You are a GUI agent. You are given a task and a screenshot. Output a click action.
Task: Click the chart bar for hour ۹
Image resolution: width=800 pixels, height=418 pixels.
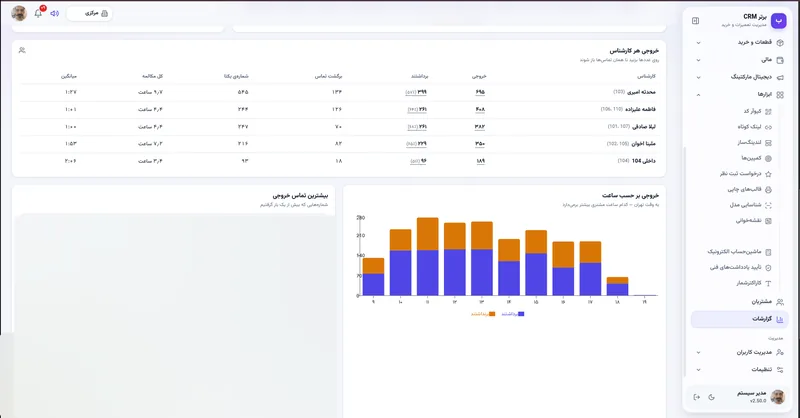click(373, 277)
